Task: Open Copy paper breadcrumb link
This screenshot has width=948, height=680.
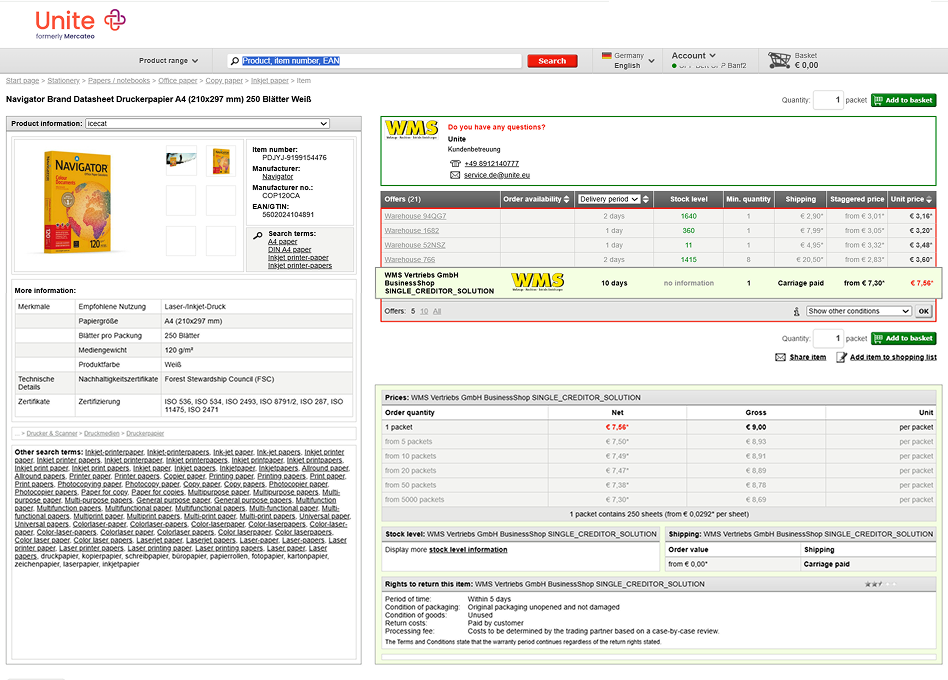Action: tap(224, 80)
